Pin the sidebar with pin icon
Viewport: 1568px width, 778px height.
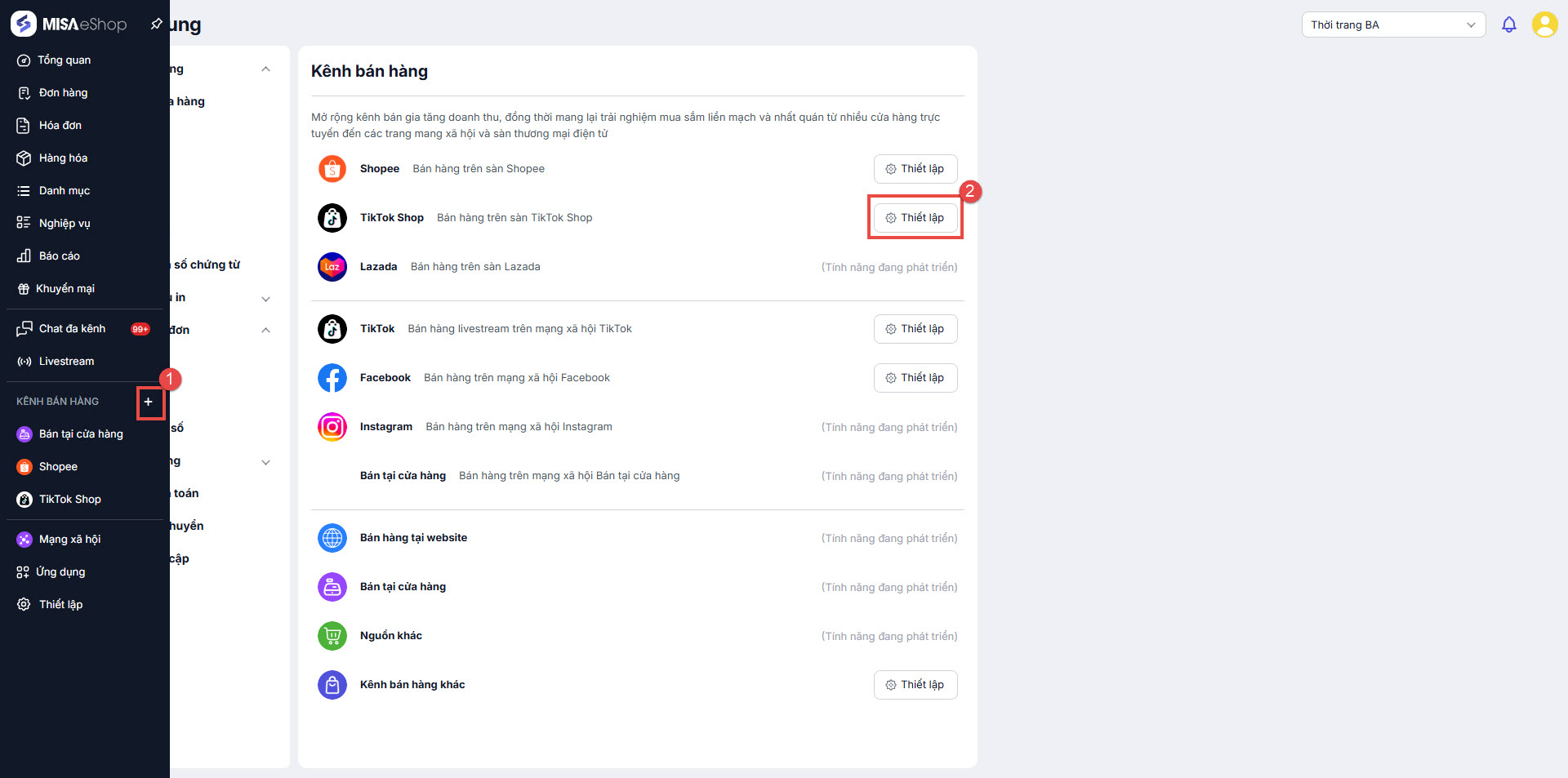[156, 24]
